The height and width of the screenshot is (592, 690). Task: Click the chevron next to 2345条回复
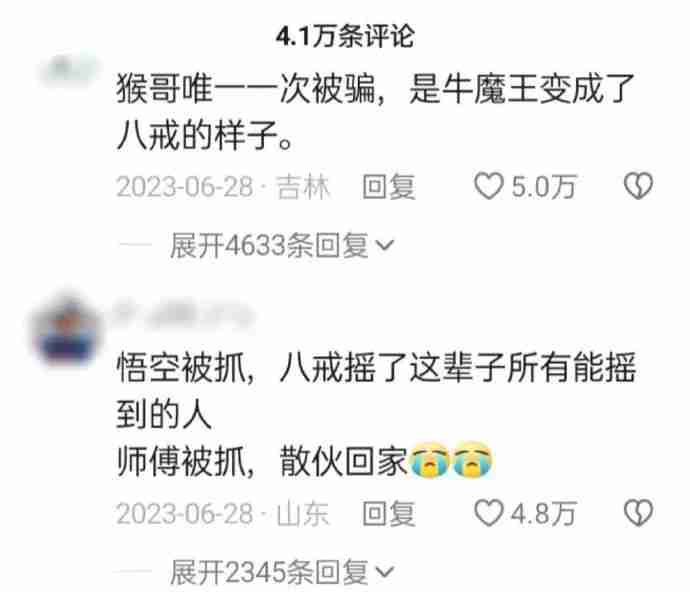click(385, 573)
